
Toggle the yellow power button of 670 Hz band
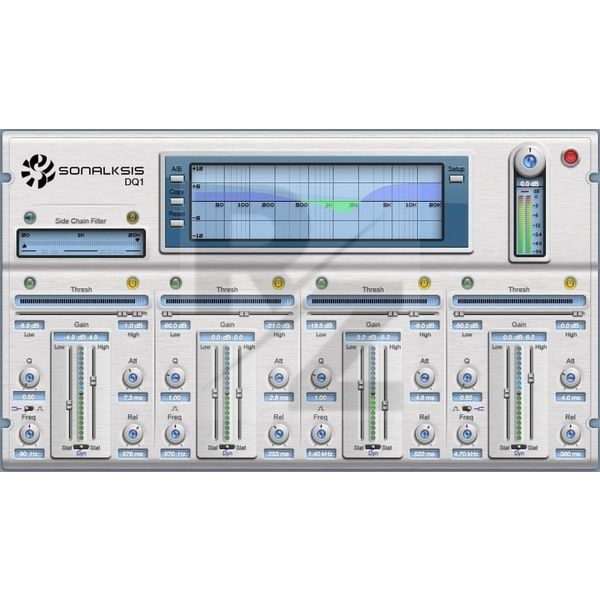[x=278, y=283]
